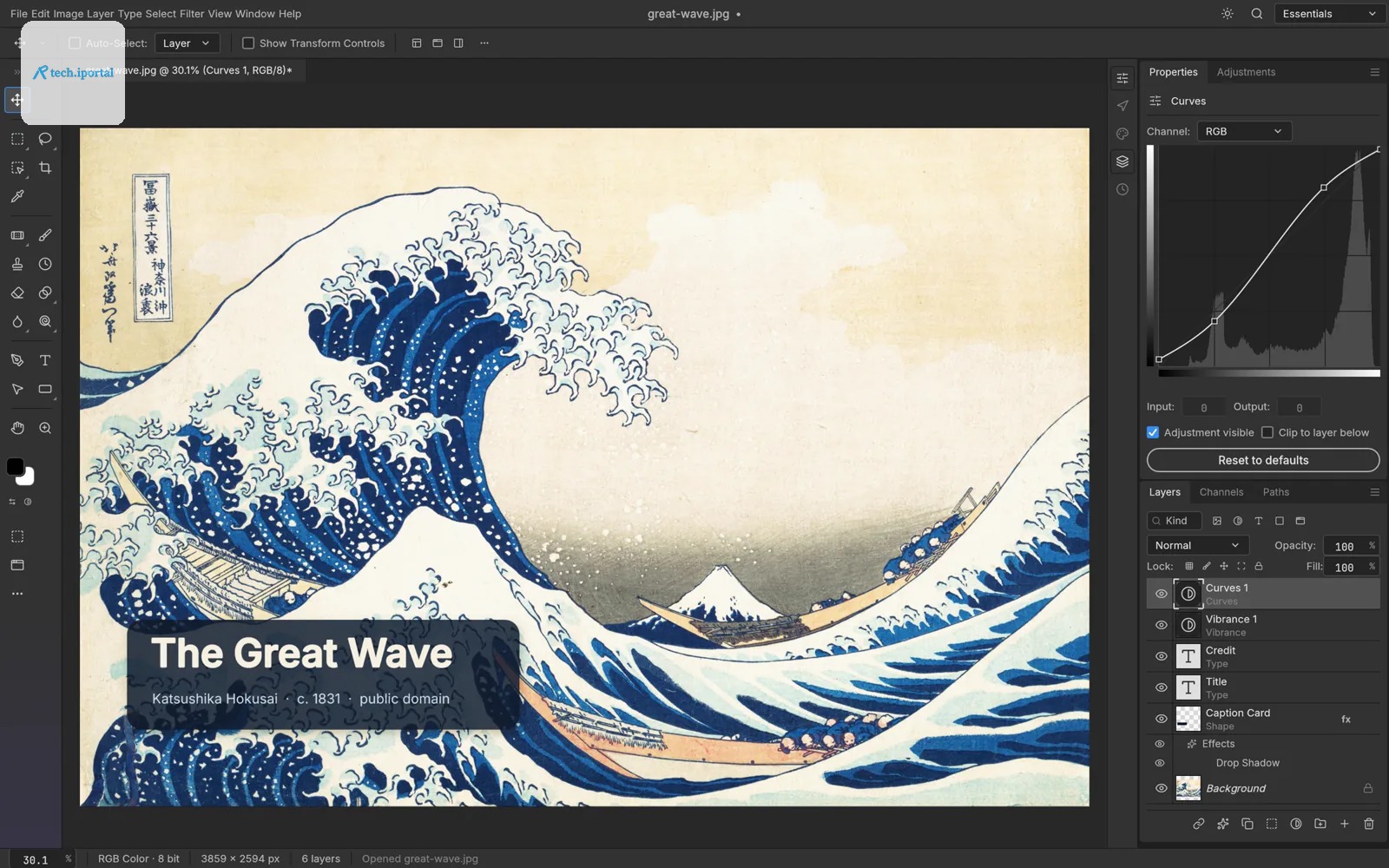Select the Caption Card layer

[x=1263, y=719]
